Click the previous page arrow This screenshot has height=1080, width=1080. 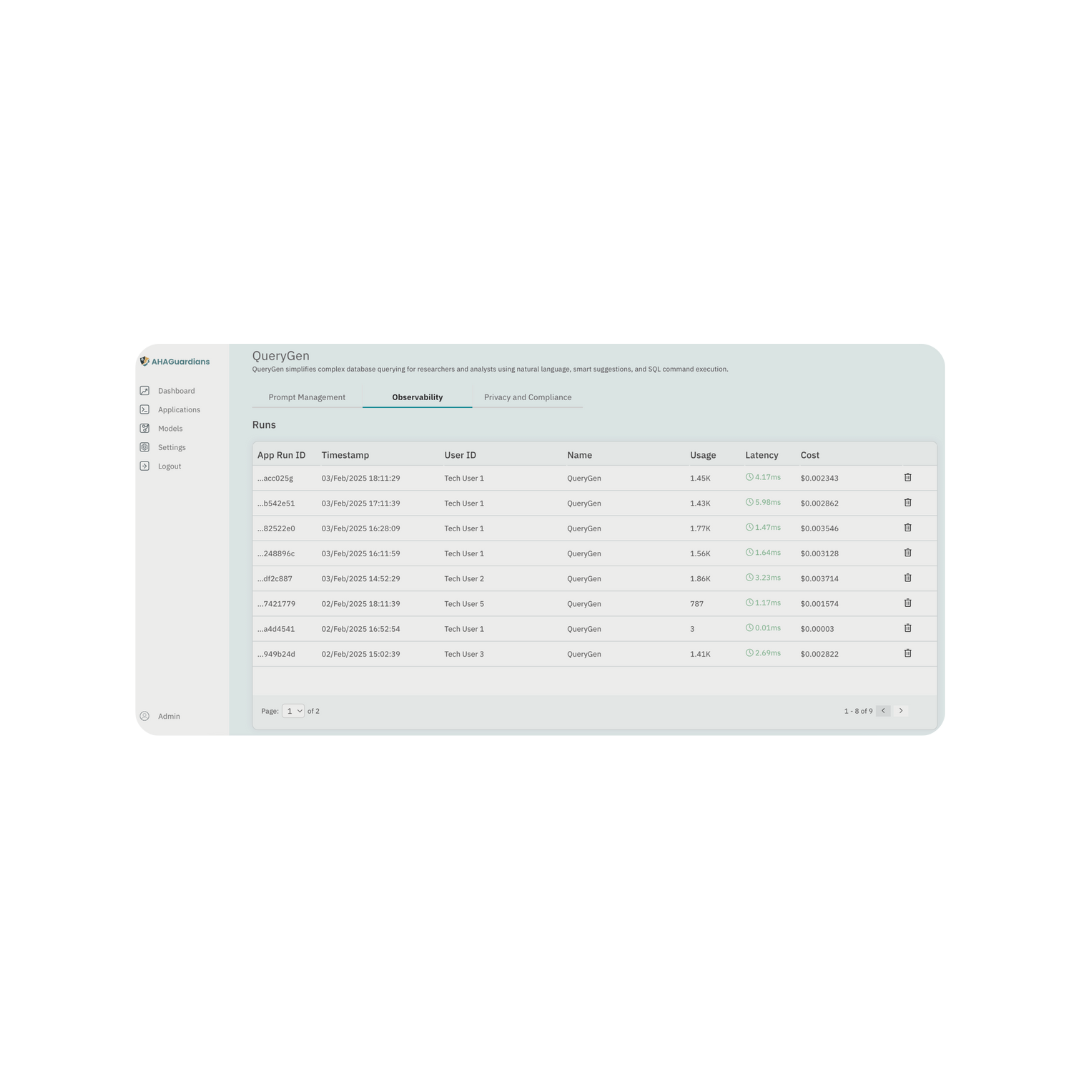[883, 711]
